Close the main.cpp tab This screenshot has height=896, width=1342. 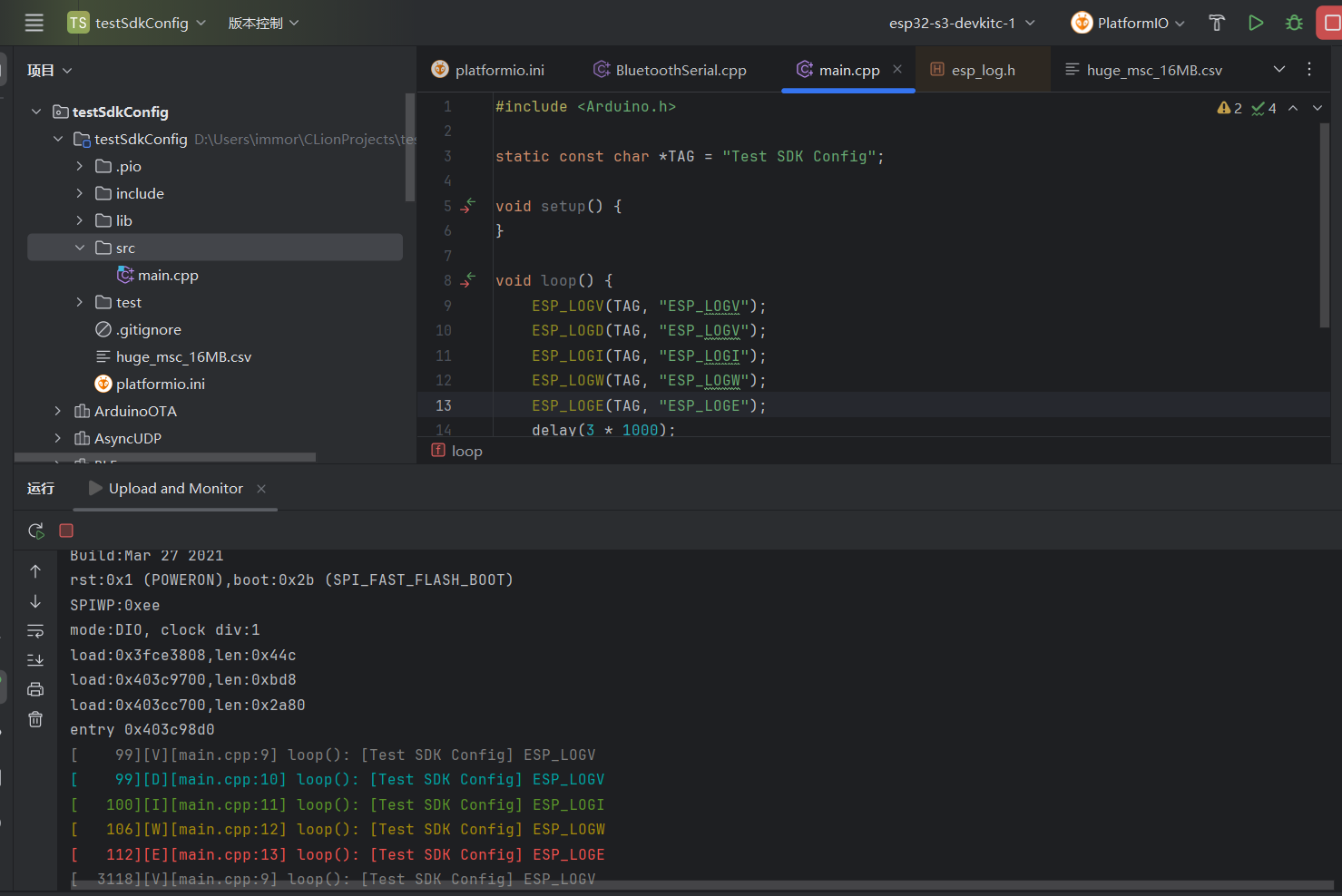tap(897, 69)
